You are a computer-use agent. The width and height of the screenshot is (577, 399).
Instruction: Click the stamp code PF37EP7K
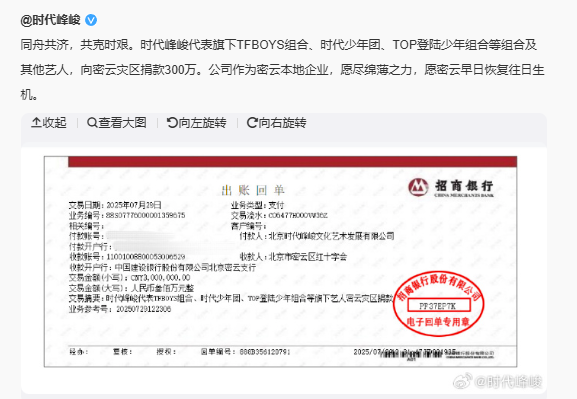point(438,306)
